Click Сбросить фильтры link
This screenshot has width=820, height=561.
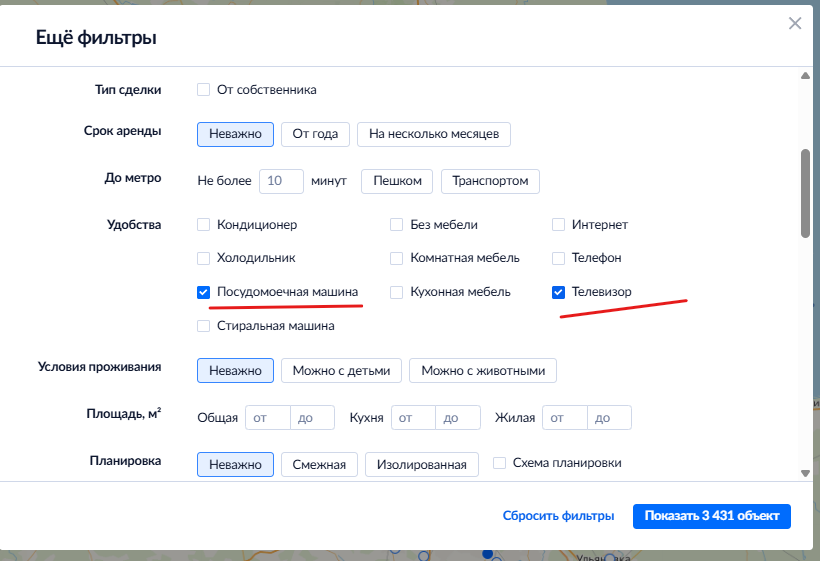click(558, 516)
